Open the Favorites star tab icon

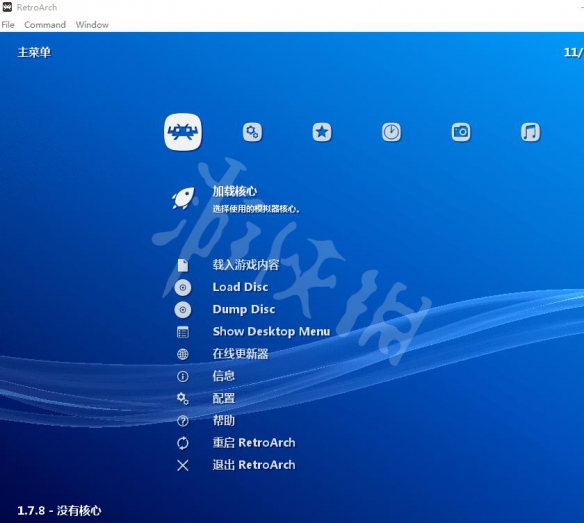[x=322, y=132]
